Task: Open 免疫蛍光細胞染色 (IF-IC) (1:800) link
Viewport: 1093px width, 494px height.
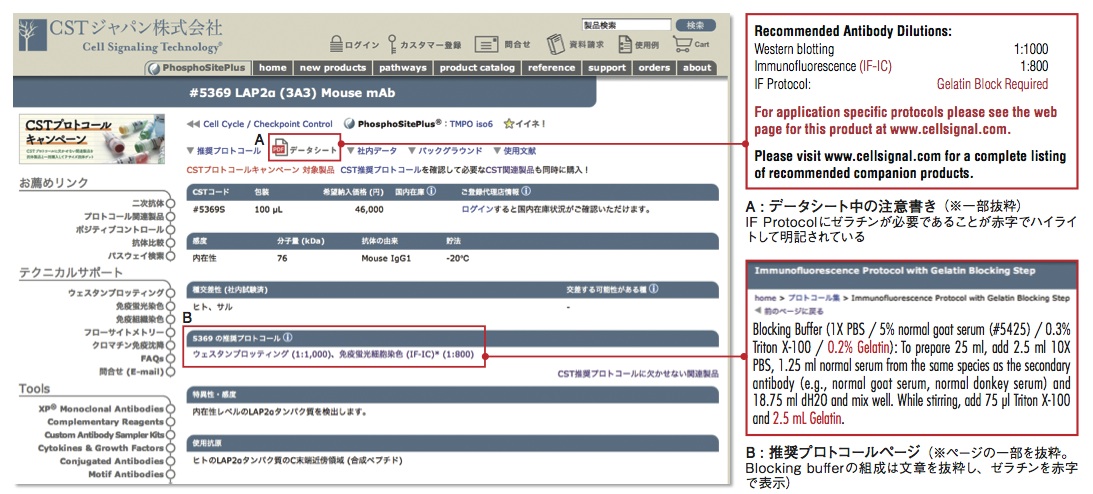Action: coord(407,355)
